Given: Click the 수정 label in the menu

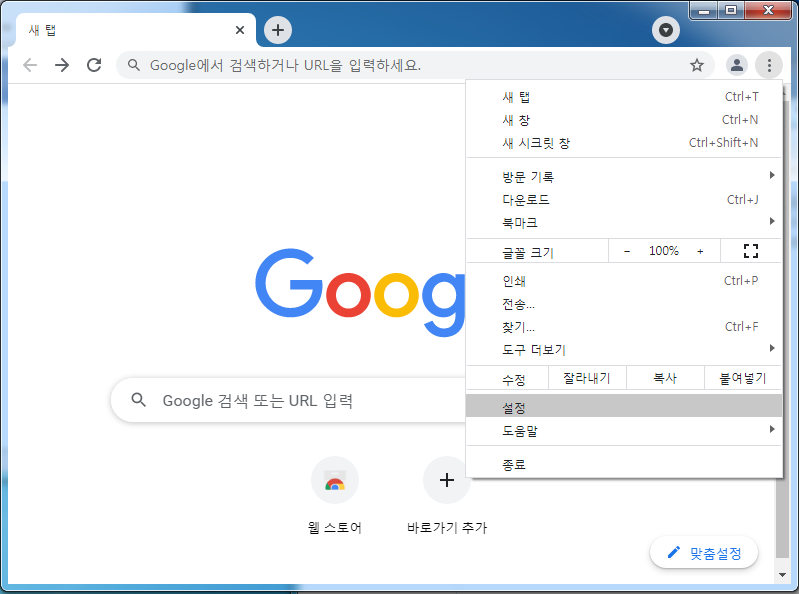Looking at the screenshot, I should click(514, 380).
